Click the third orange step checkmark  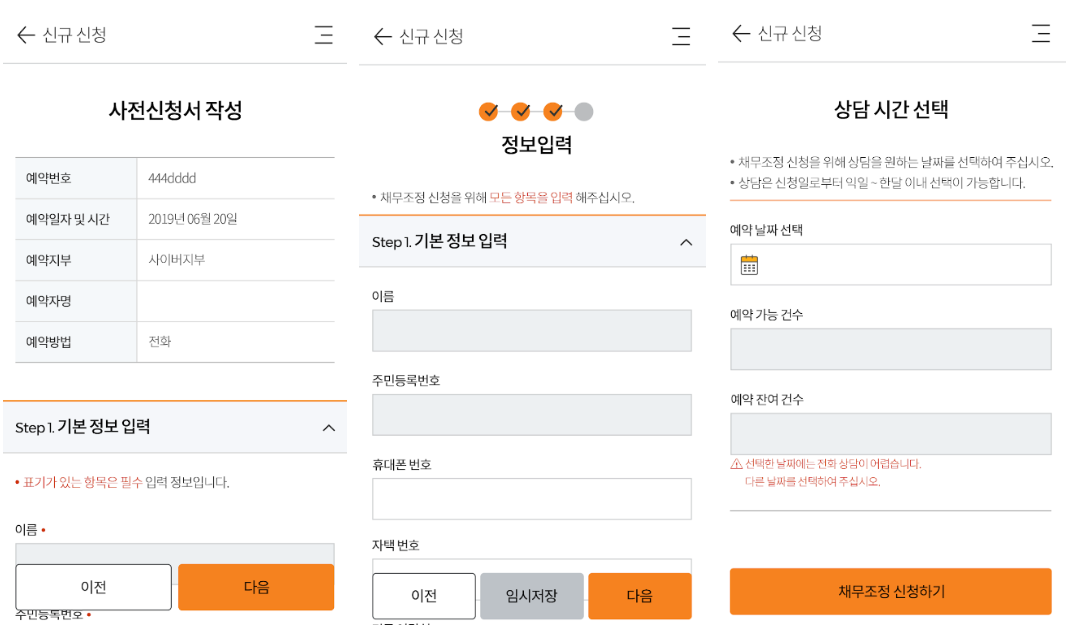click(555, 113)
